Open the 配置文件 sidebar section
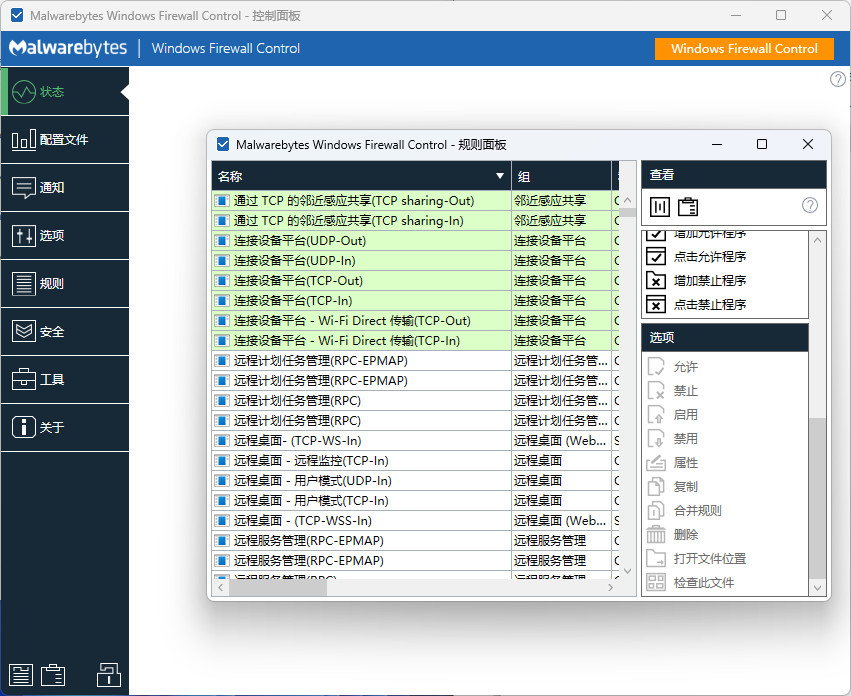Viewport: 851px width, 696px height. pyautogui.click(x=65, y=140)
